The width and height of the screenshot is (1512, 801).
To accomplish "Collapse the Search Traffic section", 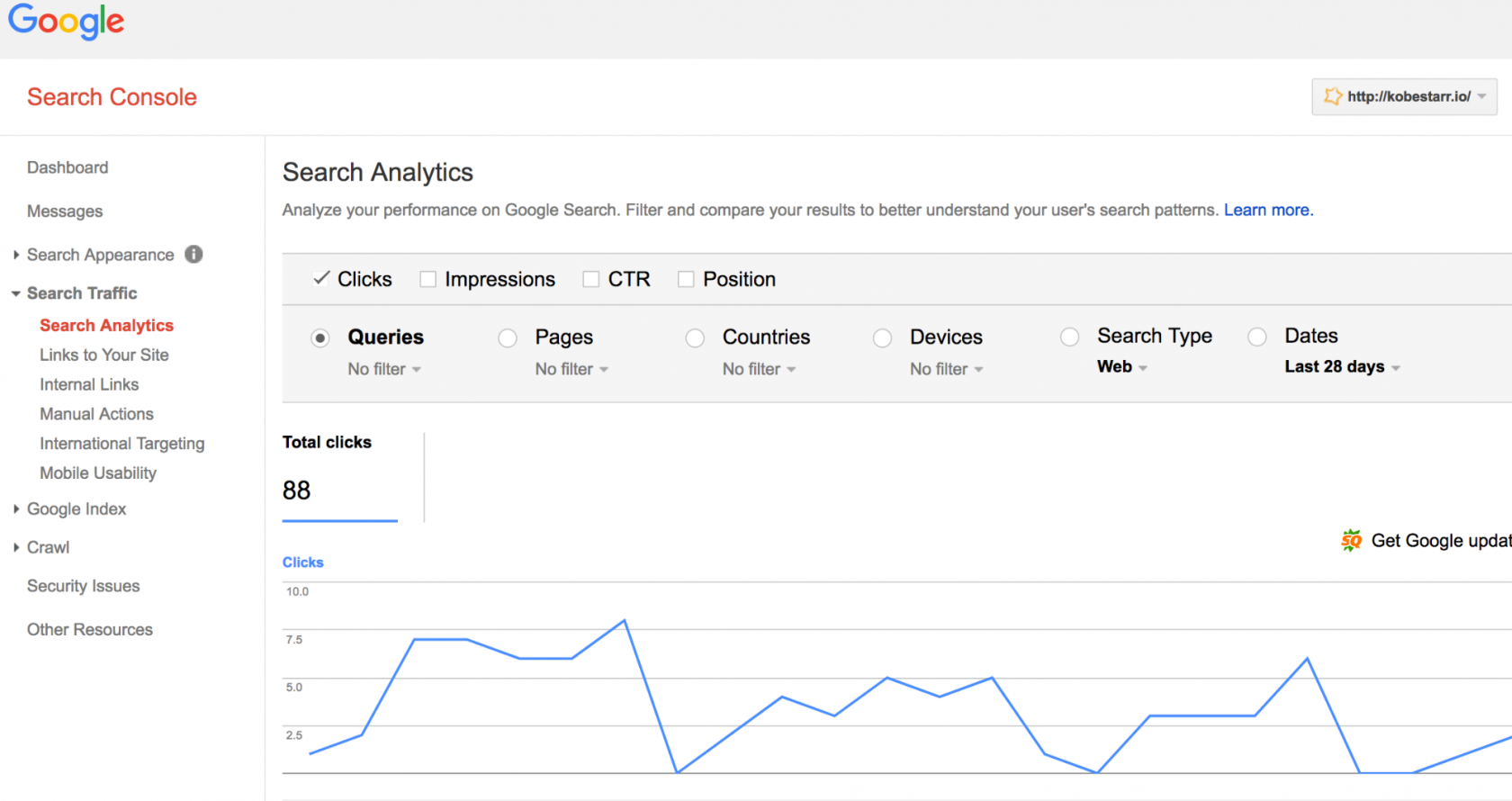I will pyautogui.click(x=16, y=293).
